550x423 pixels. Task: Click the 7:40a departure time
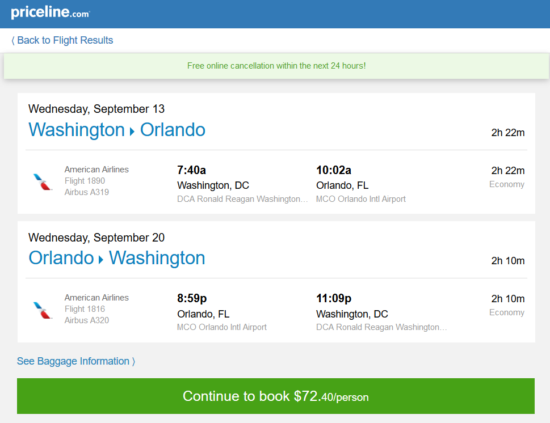[192, 170]
